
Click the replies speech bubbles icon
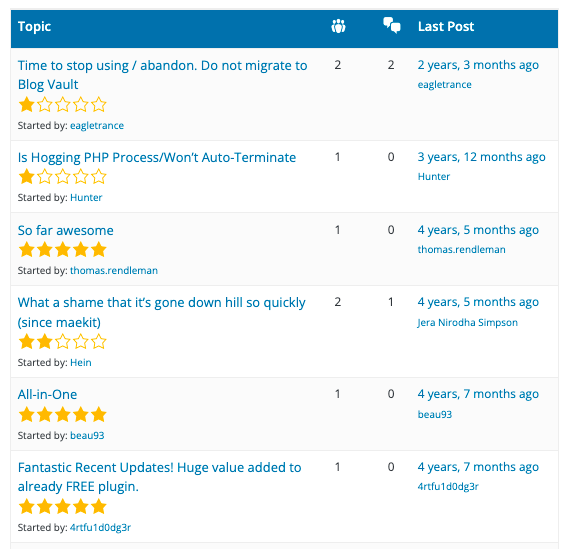392,25
